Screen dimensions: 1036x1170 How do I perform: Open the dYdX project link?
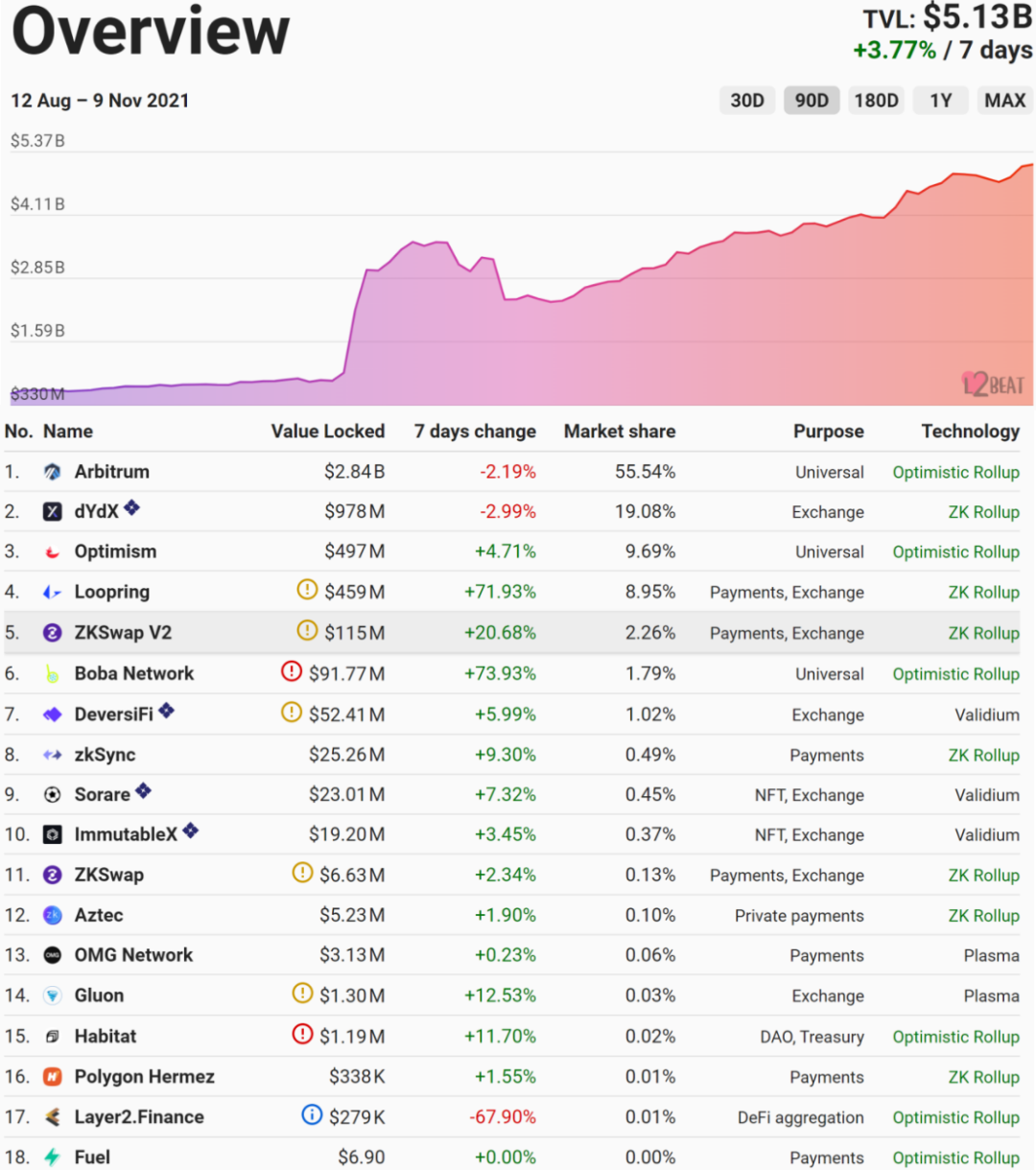(97, 512)
